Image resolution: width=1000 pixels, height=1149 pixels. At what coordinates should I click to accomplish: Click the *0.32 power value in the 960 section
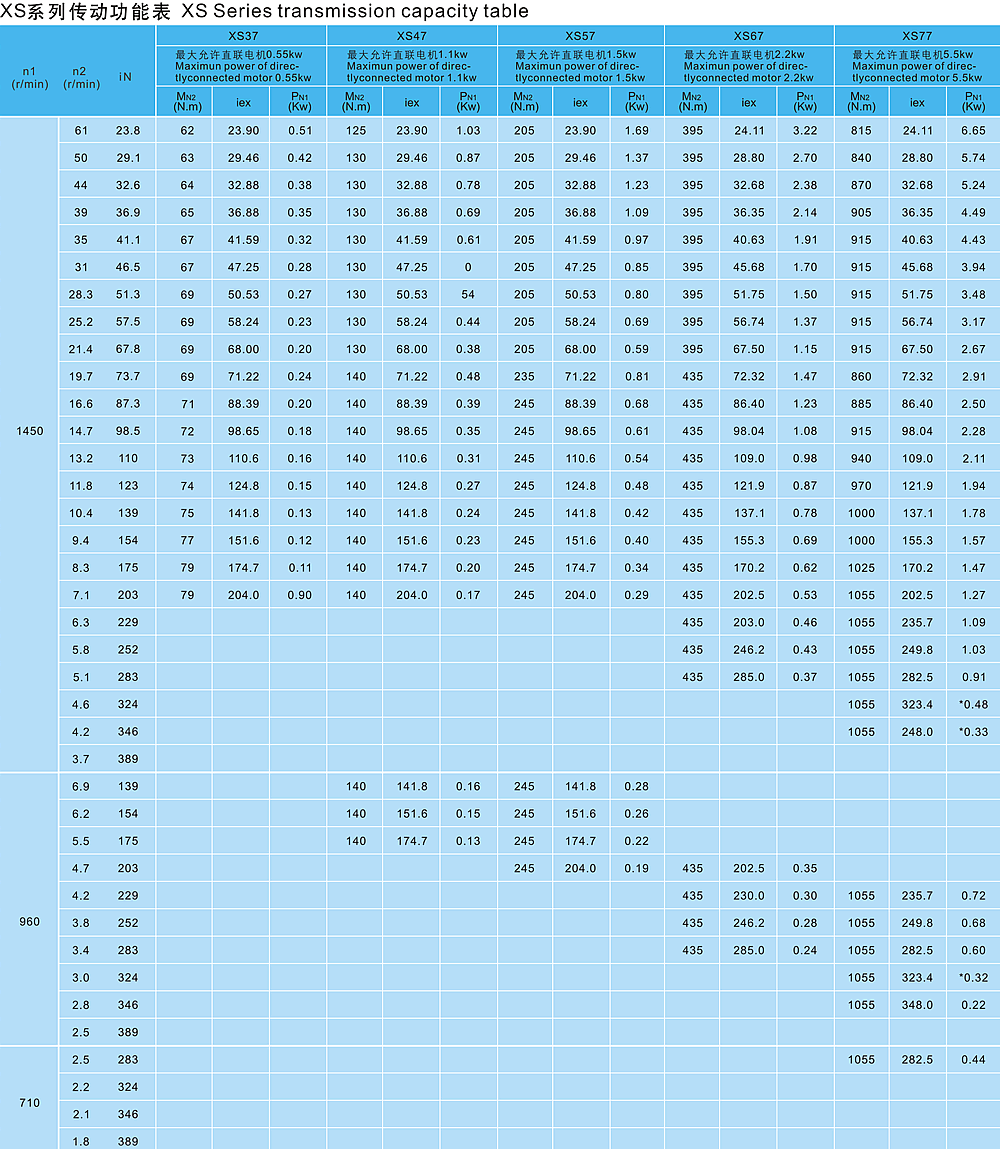[973, 978]
